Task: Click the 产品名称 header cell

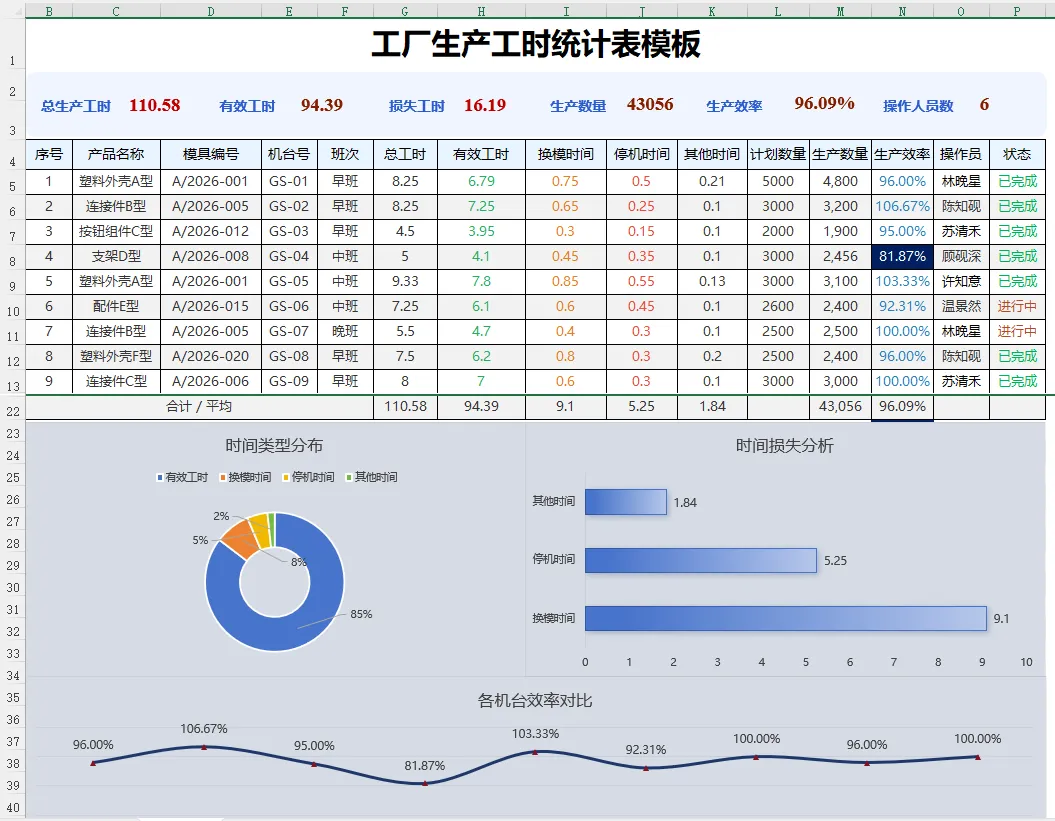Action: tap(116, 154)
